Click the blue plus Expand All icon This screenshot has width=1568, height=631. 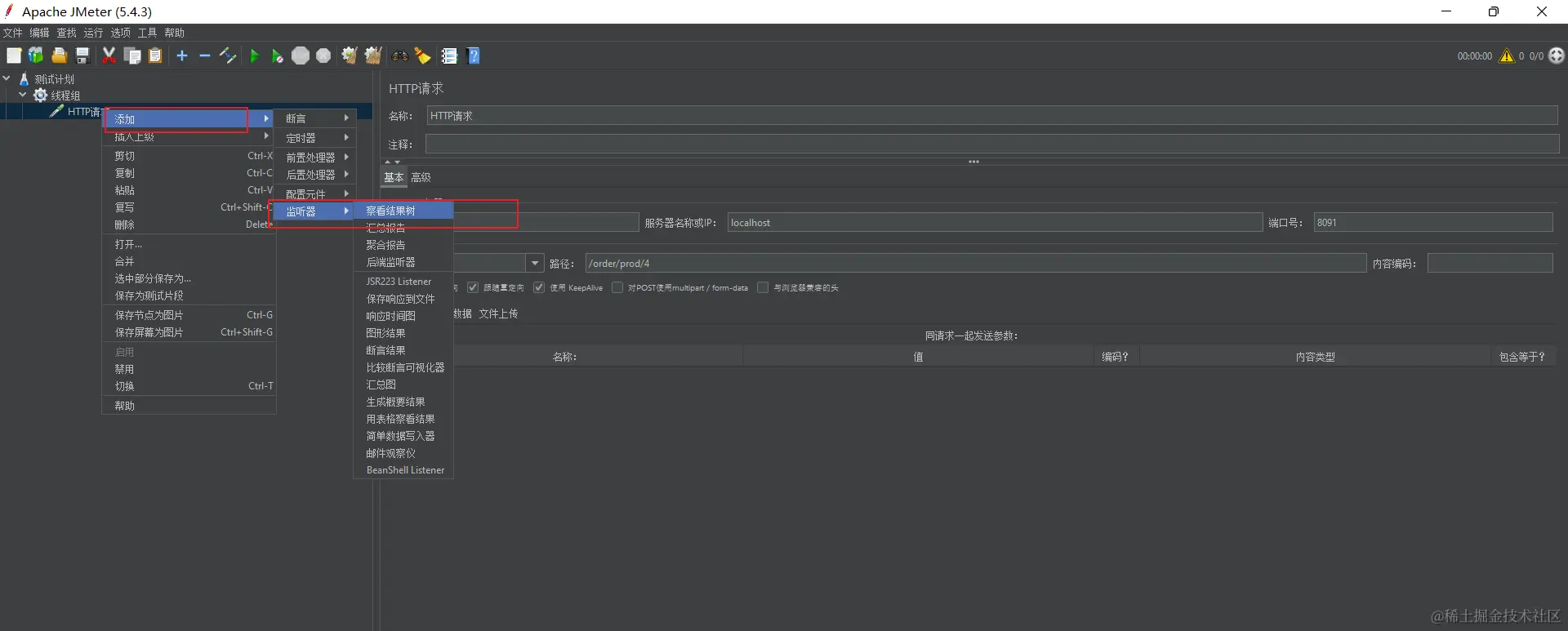coord(182,56)
